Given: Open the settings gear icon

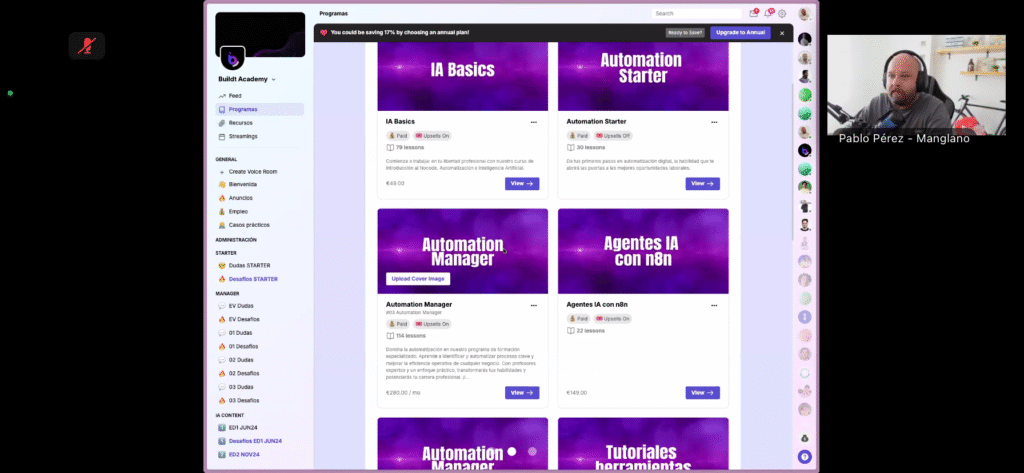Looking at the screenshot, I should click(782, 14).
